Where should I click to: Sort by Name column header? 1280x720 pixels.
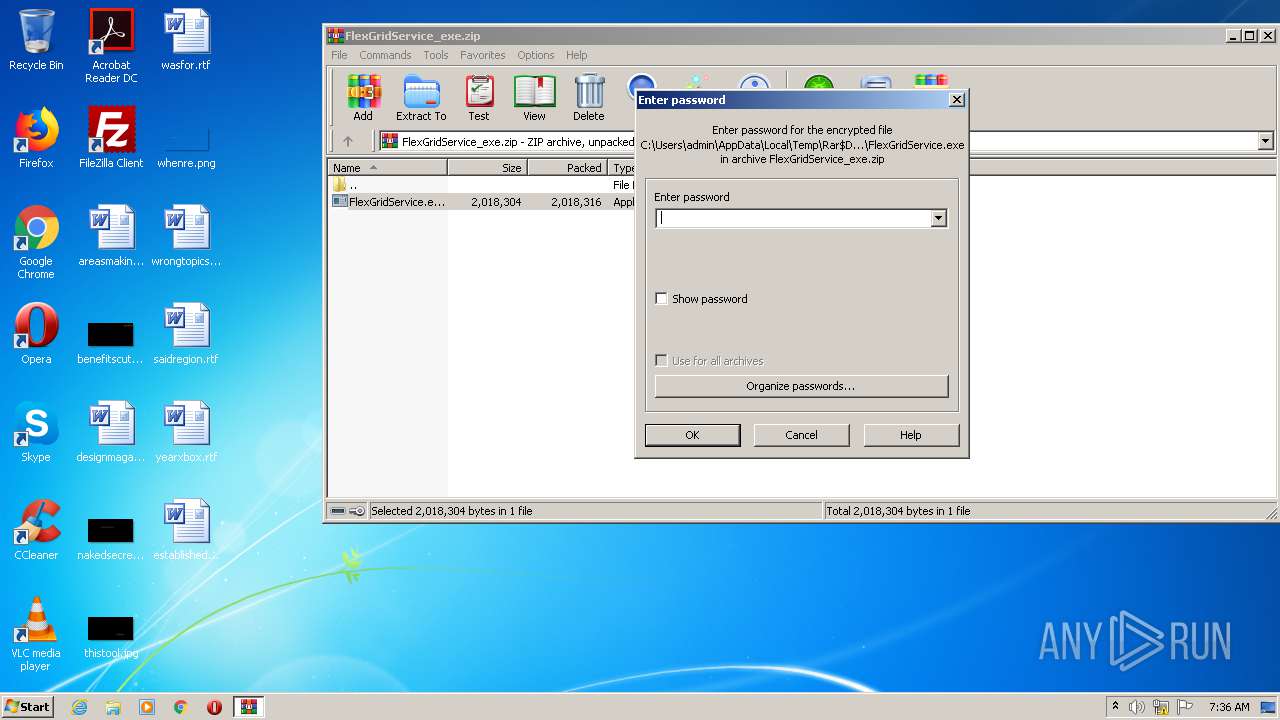[x=388, y=168]
